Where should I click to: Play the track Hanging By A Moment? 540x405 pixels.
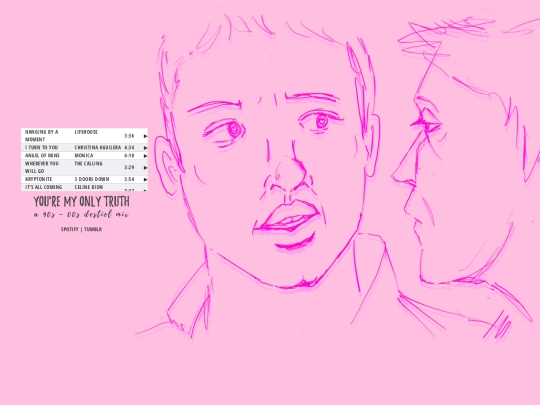point(145,136)
